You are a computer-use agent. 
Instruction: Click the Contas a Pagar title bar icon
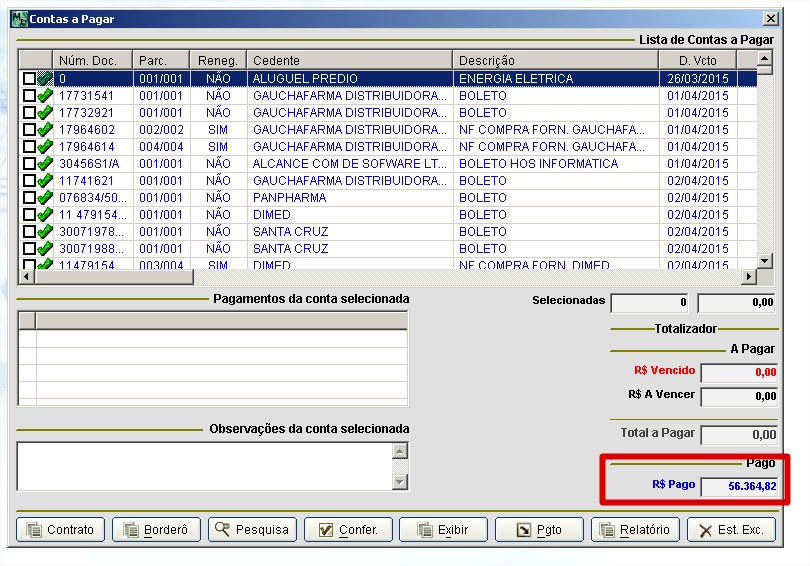(18, 18)
